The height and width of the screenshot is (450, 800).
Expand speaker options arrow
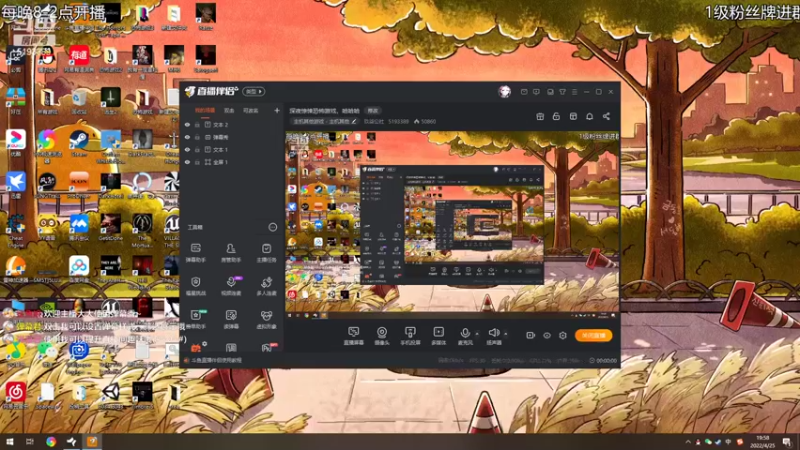[x=506, y=334]
